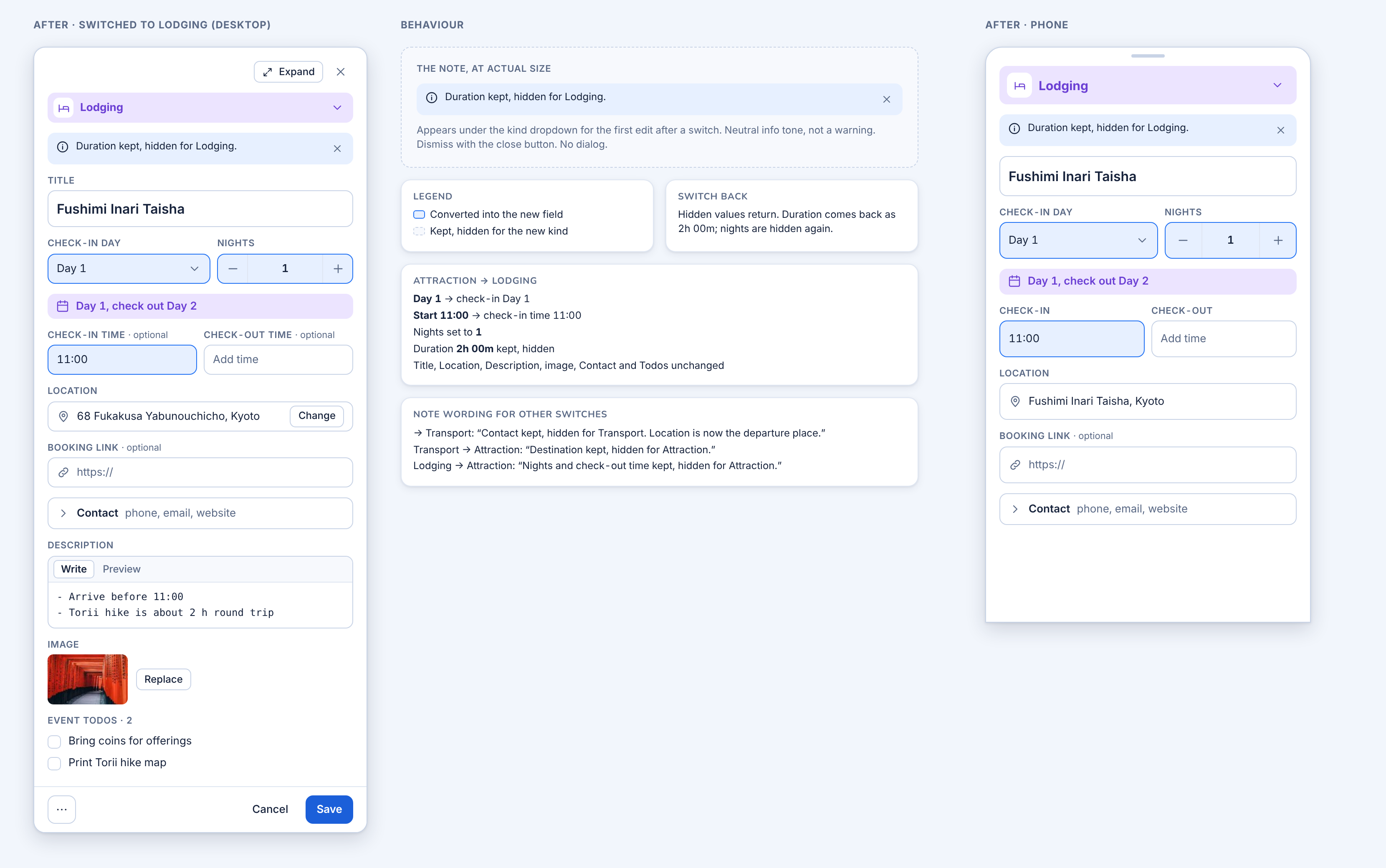Screen dimensions: 1386x868
Task: Click the phone sheet drag handle
Action: pyautogui.click(x=1147, y=56)
